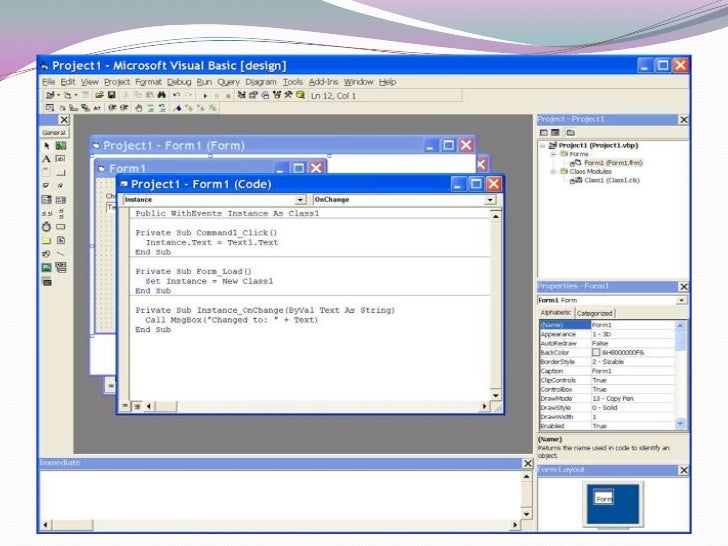Viewport: 728px width, 546px height.
Task: Click the BorderStyle property row
Action: point(607,362)
